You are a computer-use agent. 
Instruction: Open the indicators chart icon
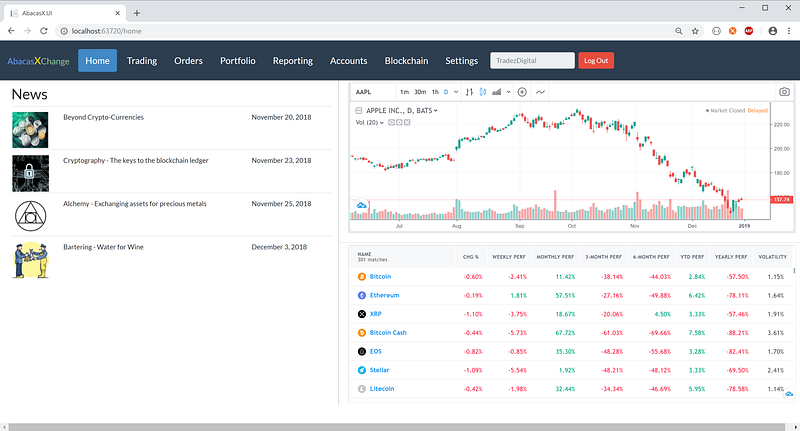[x=496, y=92]
